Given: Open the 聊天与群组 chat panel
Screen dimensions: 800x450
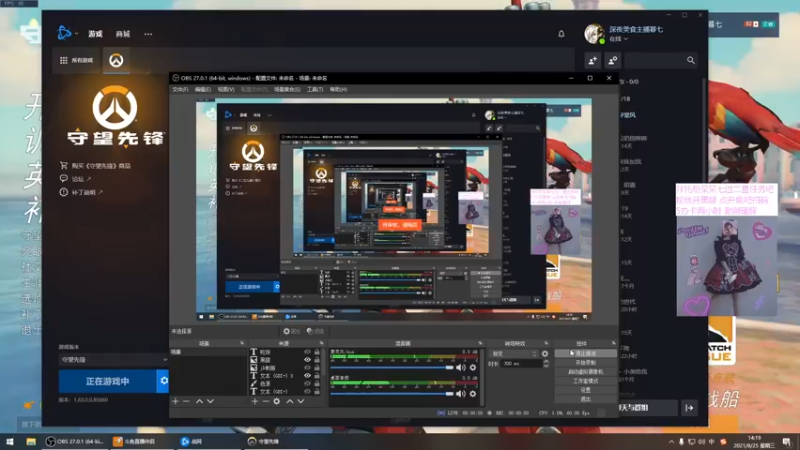Looking at the screenshot, I should tap(648, 408).
